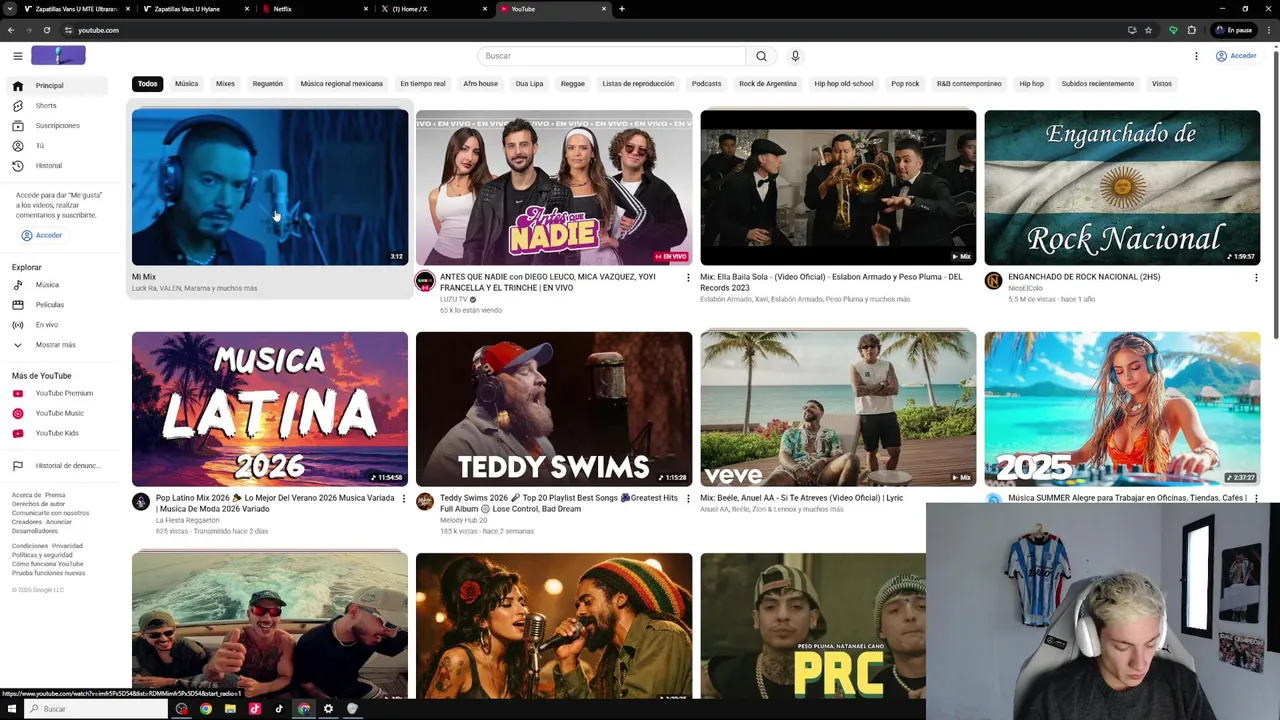Image resolution: width=1280 pixels, height=720 pixels.
Task: Click the browser address bar youtube.com
Action: click(x=590, y=30)
